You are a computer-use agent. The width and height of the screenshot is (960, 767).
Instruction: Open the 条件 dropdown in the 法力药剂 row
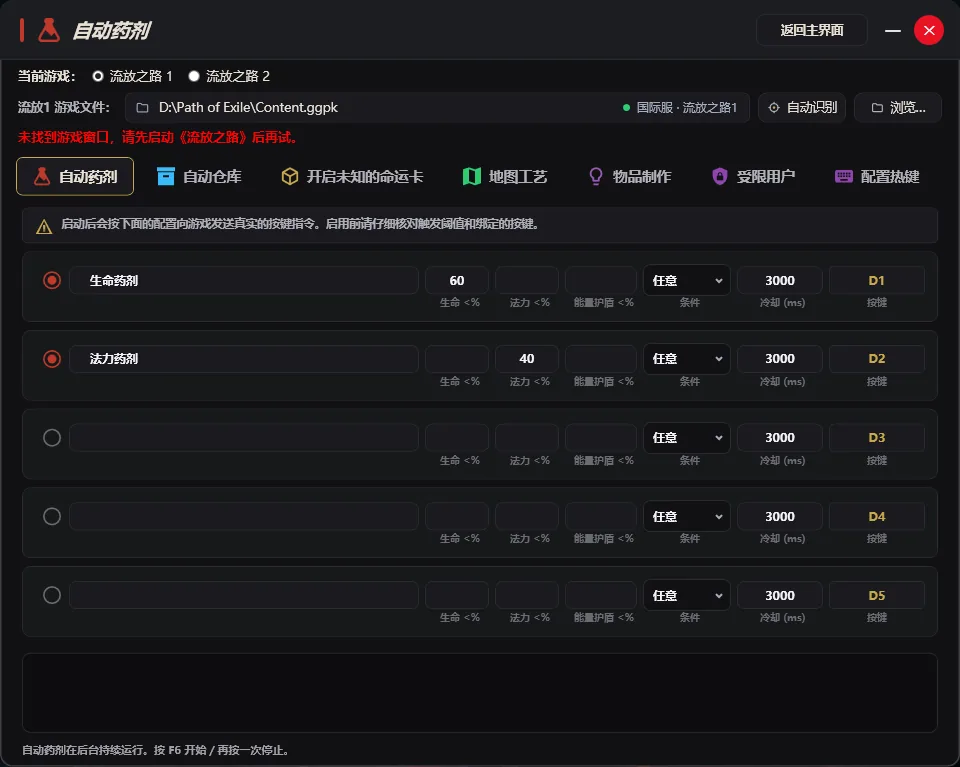click(687, 359)
